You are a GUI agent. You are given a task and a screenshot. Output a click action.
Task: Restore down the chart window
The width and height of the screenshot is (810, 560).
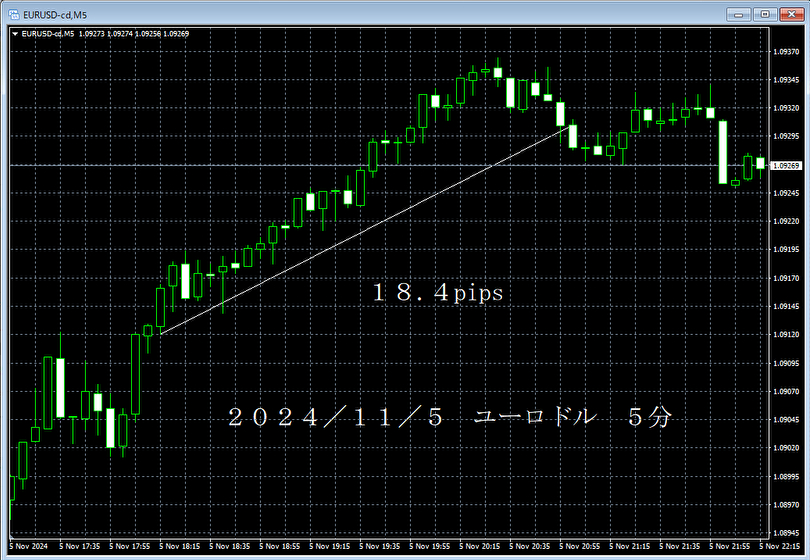(765, 13)
